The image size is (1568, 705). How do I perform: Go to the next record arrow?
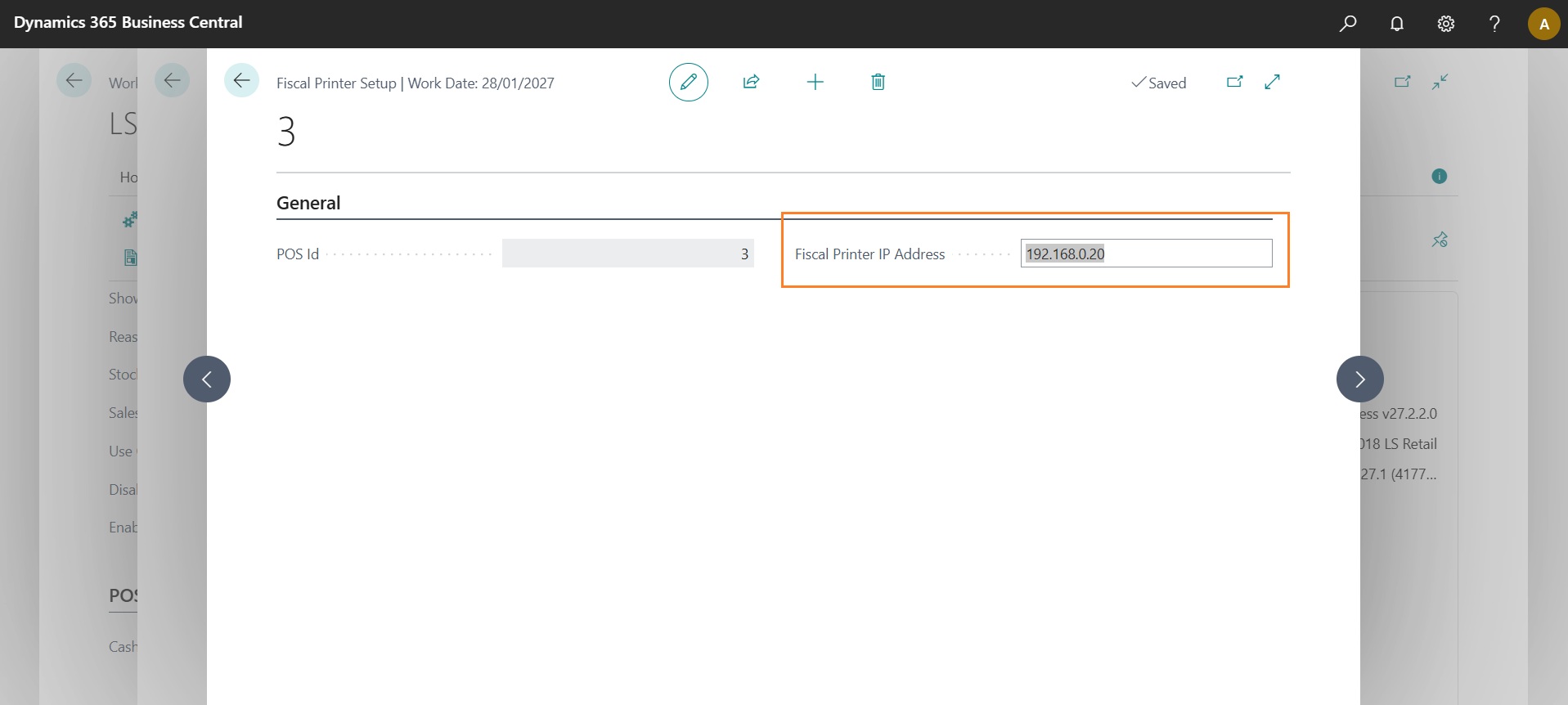point(1359,379)
